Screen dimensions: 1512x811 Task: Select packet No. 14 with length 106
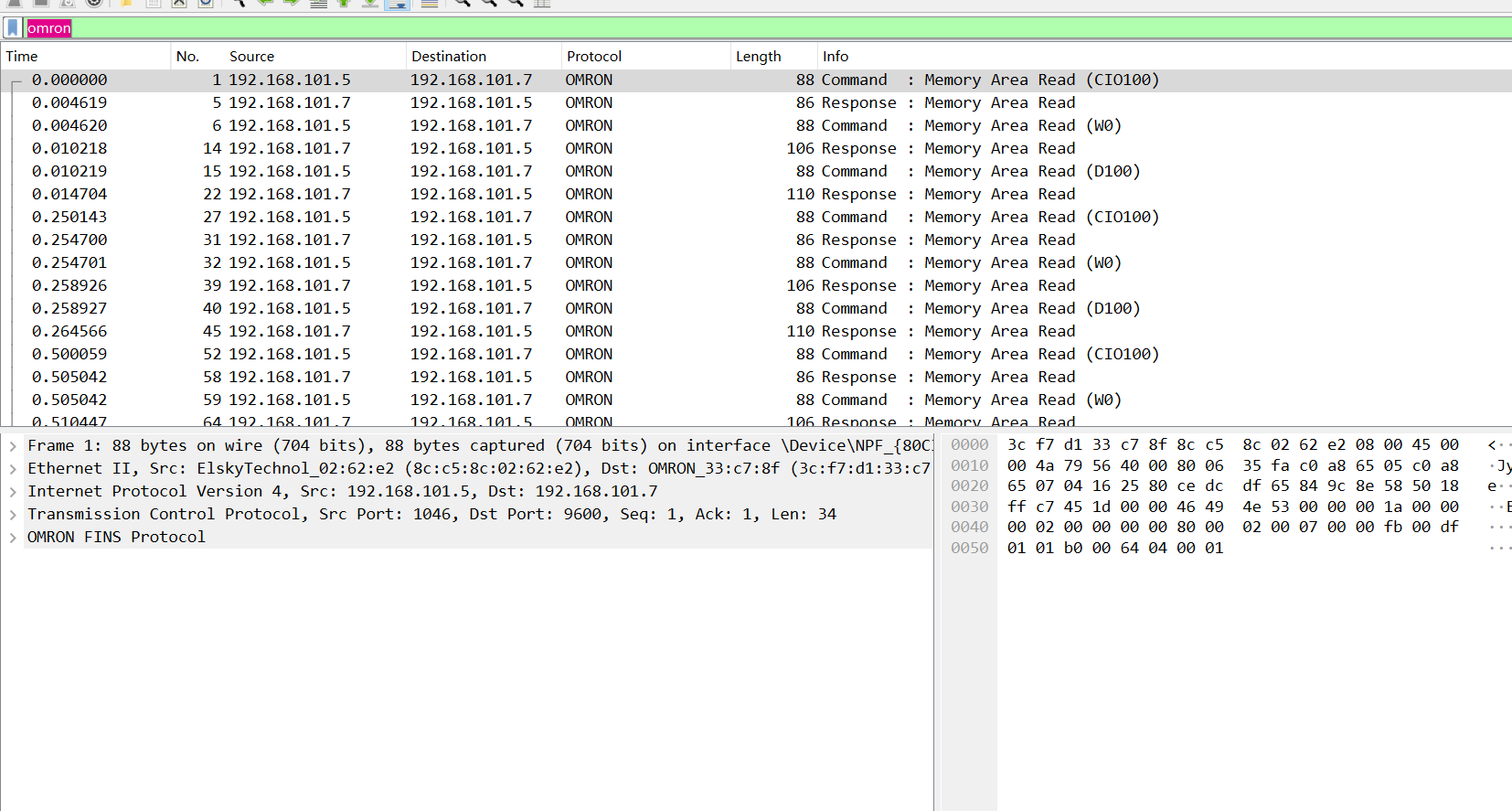point(756,149)
